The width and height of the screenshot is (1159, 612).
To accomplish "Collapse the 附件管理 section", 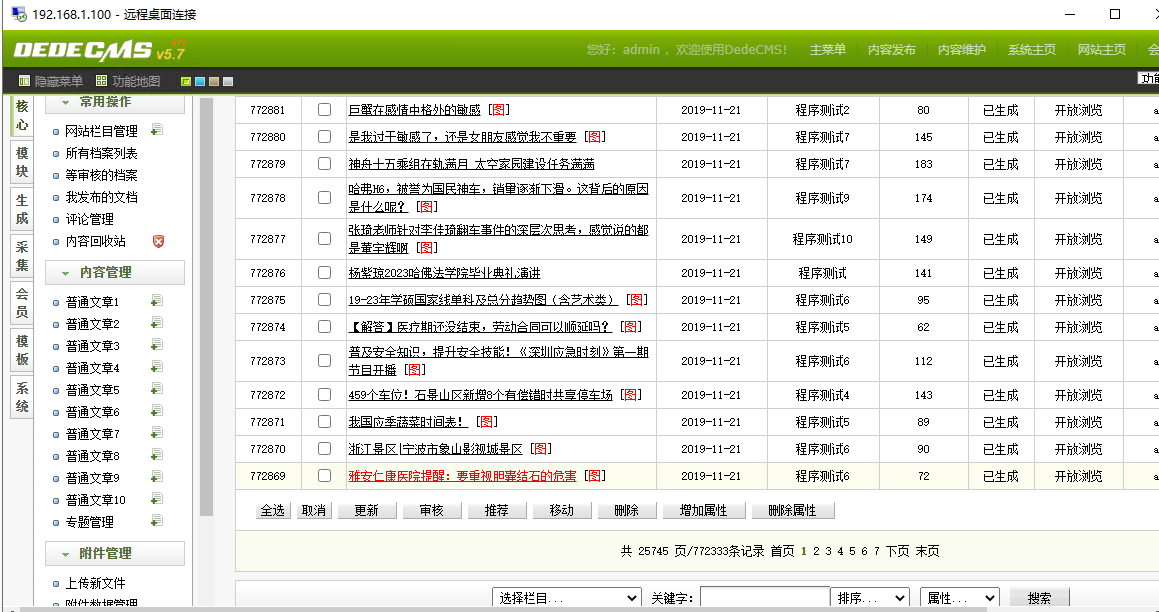I will (65, 554).
